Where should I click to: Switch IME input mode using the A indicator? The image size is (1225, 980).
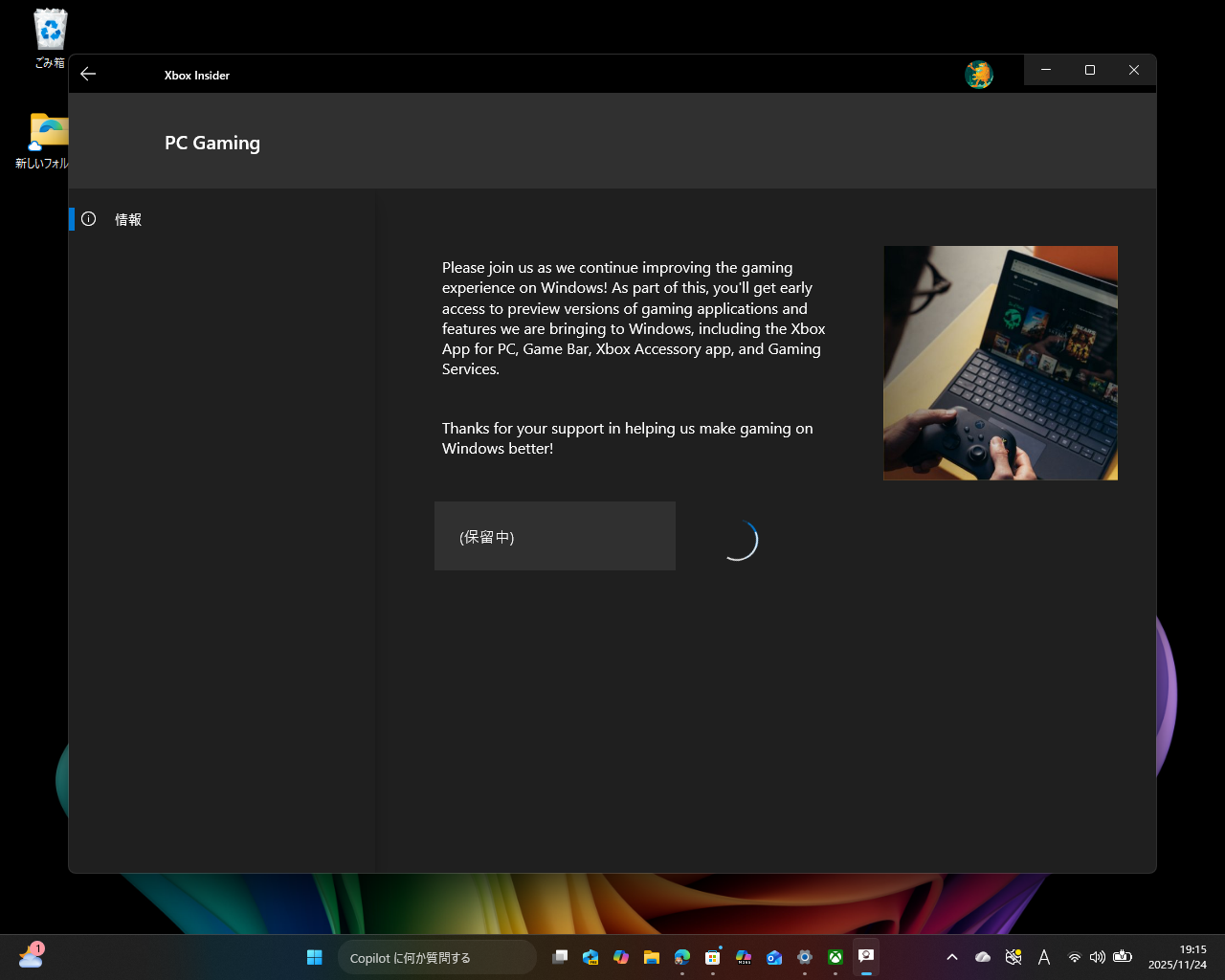pos(1044,957)
